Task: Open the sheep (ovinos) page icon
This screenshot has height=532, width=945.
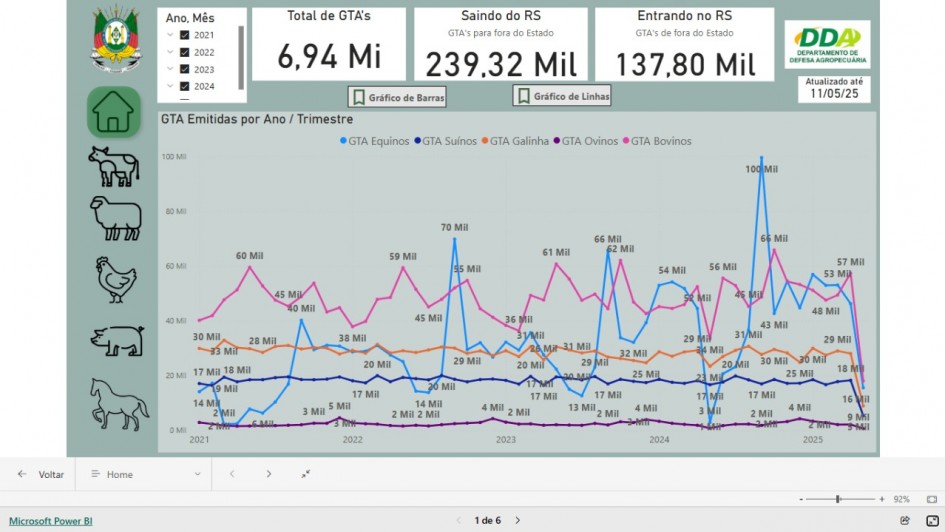Action: tap(115, 218)
